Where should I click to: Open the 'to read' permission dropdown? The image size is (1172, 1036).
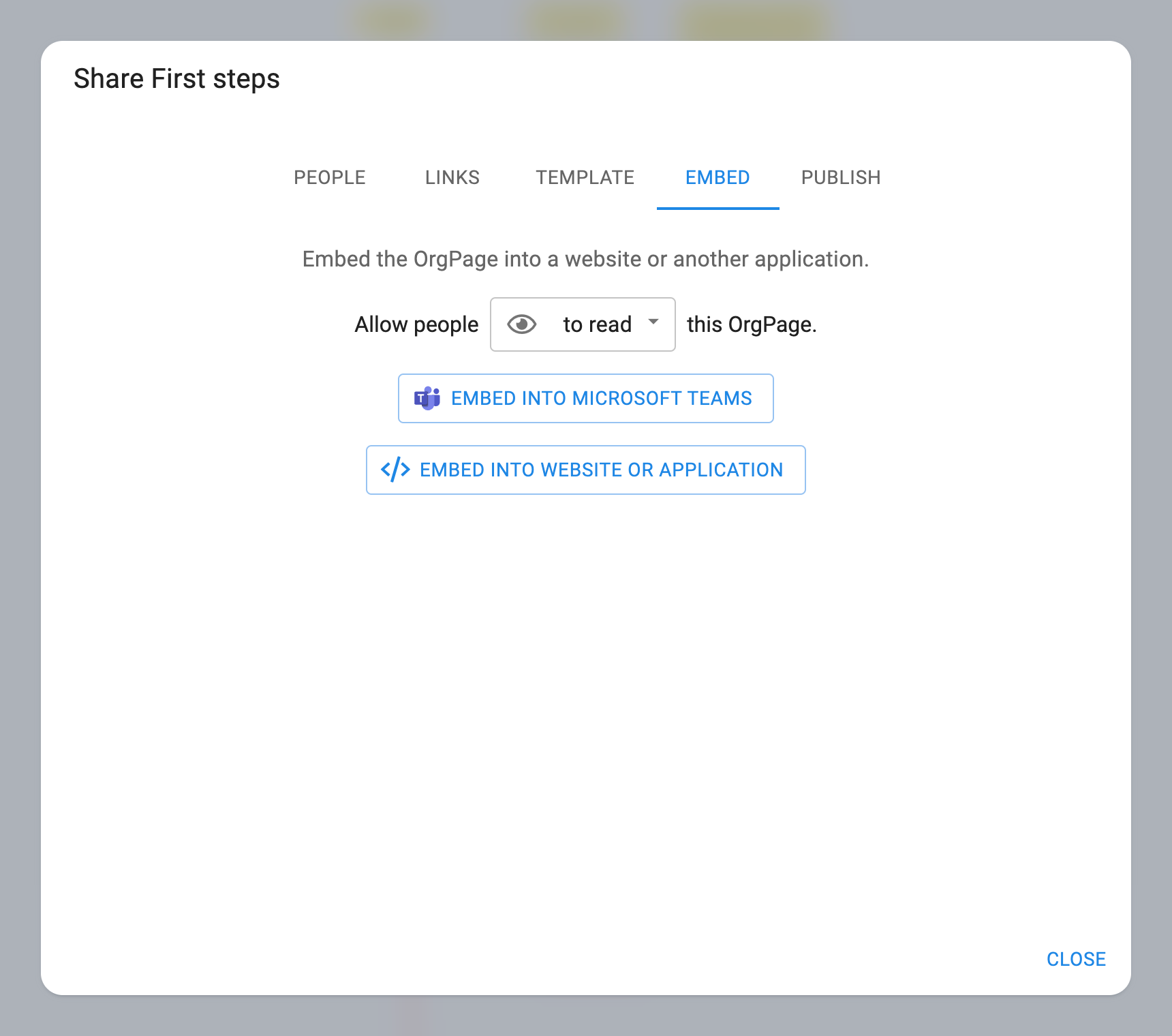point(597,324)
